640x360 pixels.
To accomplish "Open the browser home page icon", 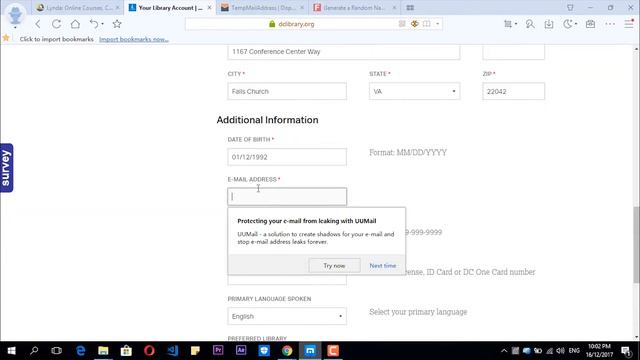I will [75, 24].
